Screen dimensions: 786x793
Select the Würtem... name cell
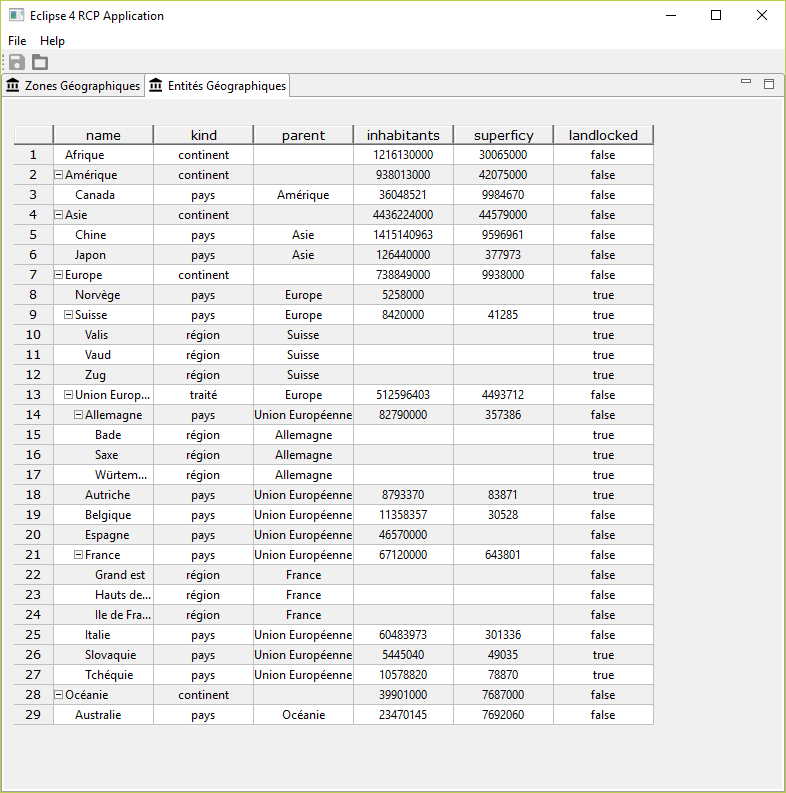(x=103, y=474)
